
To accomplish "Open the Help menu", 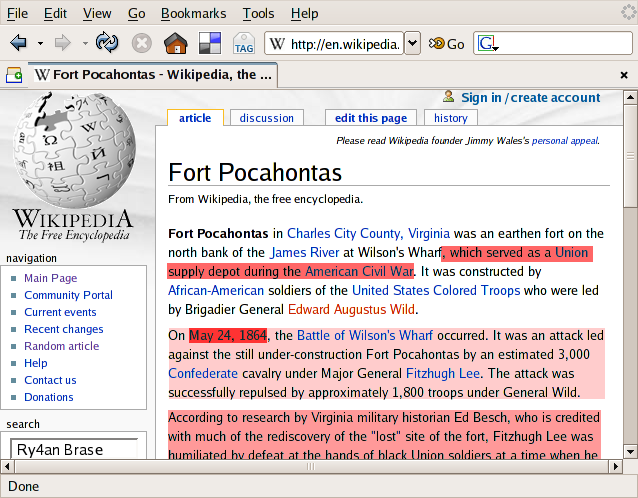I will 304,13.
